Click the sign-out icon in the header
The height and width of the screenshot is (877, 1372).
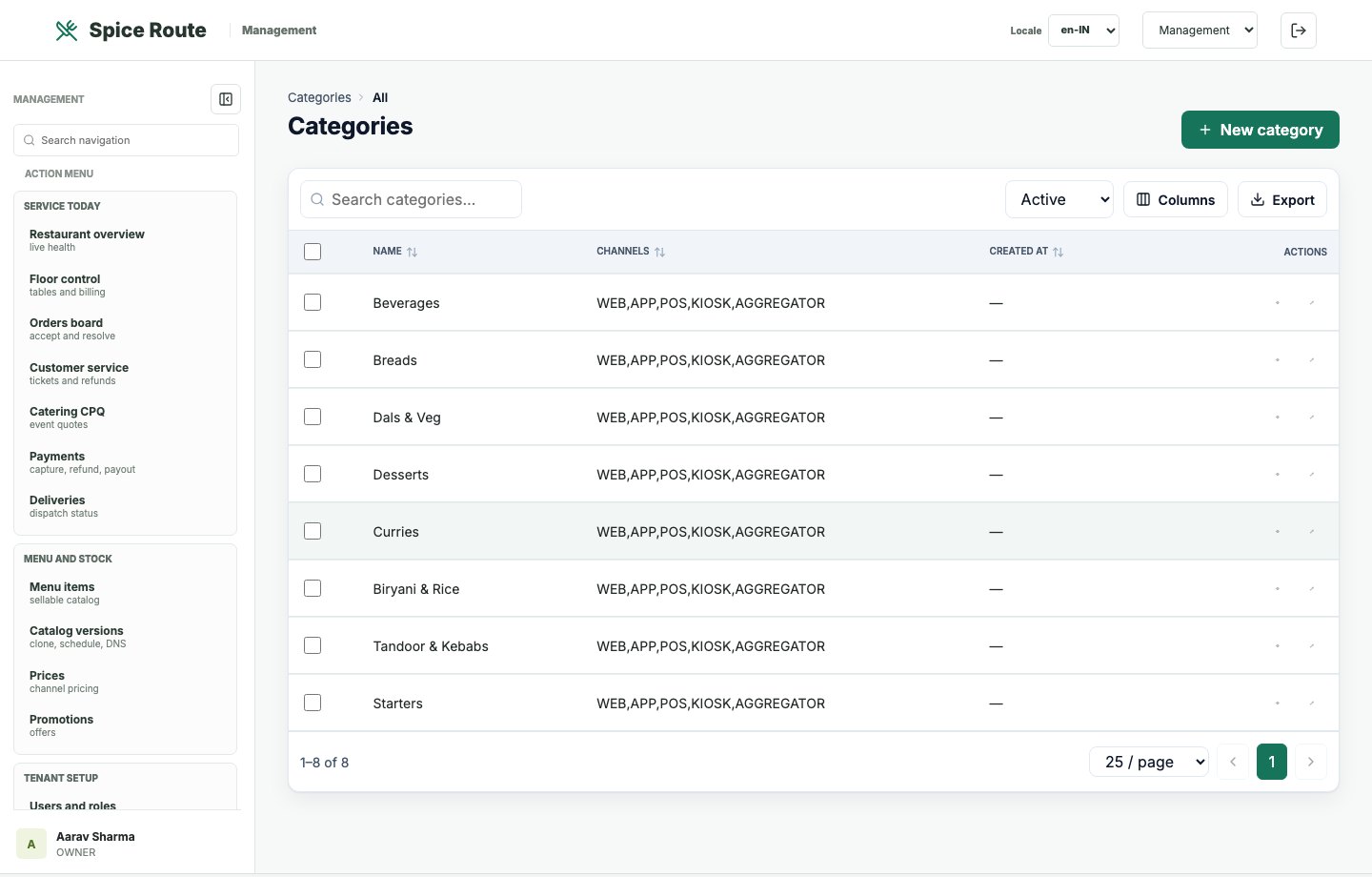(x=1299, y=31)
